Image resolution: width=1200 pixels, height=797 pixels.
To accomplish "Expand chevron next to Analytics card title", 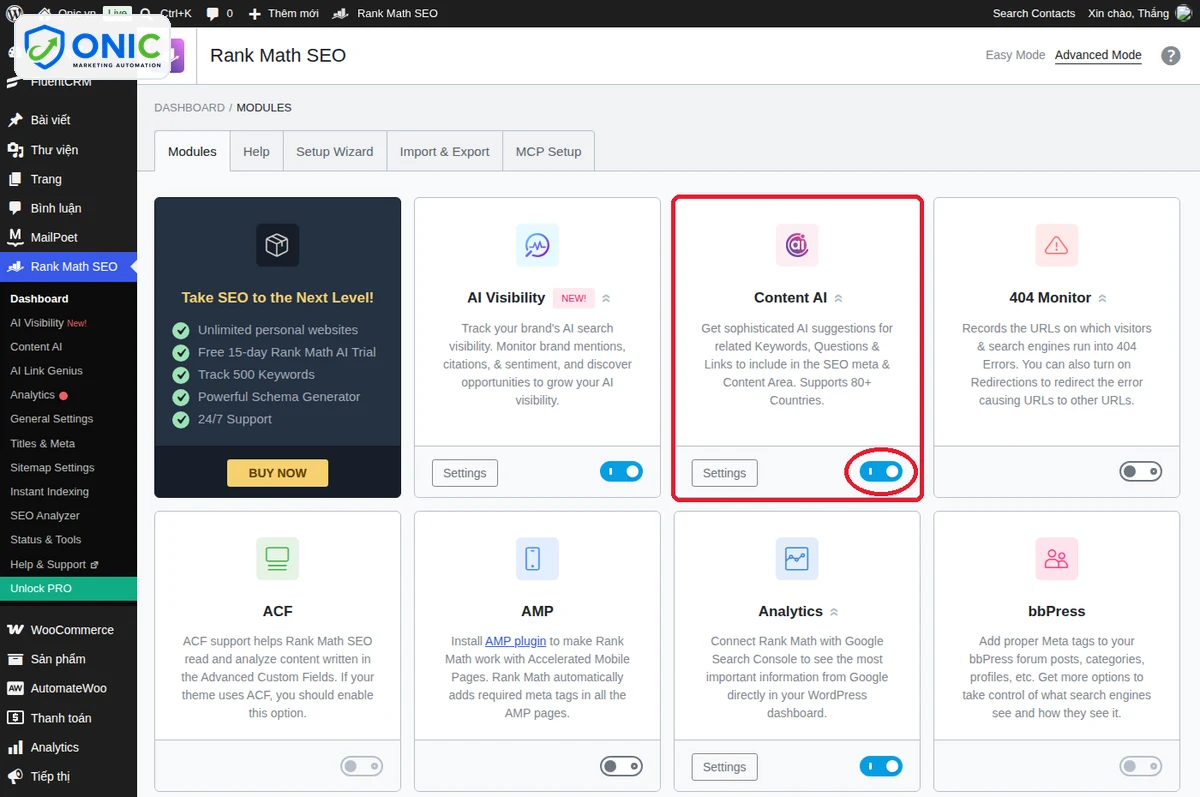I will coord(834,612).
